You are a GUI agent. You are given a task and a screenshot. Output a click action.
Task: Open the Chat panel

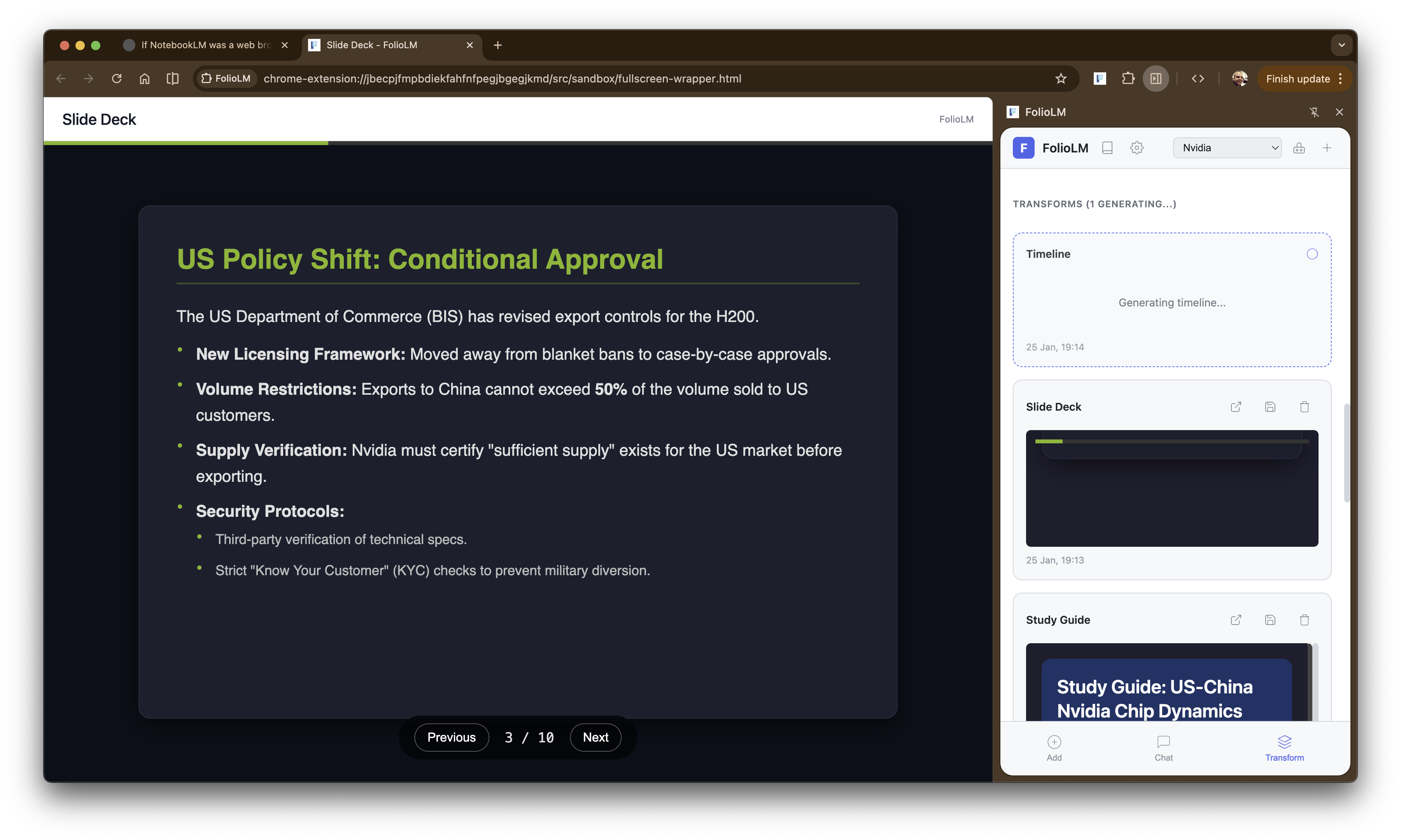click(1163, 747)
